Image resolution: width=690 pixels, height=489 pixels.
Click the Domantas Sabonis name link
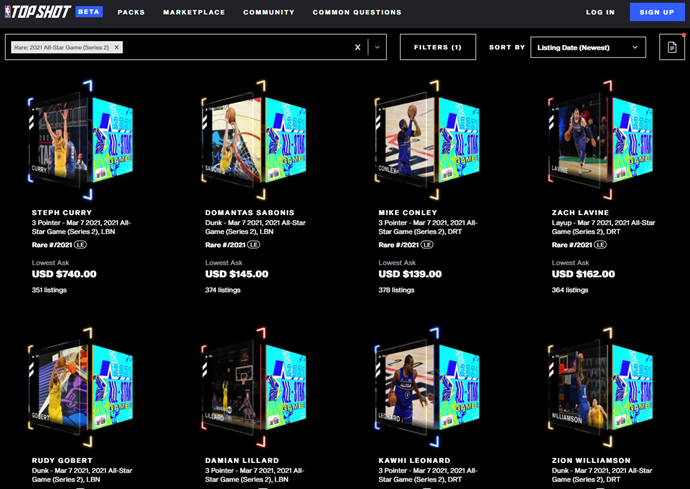click(x=250, y=213)
